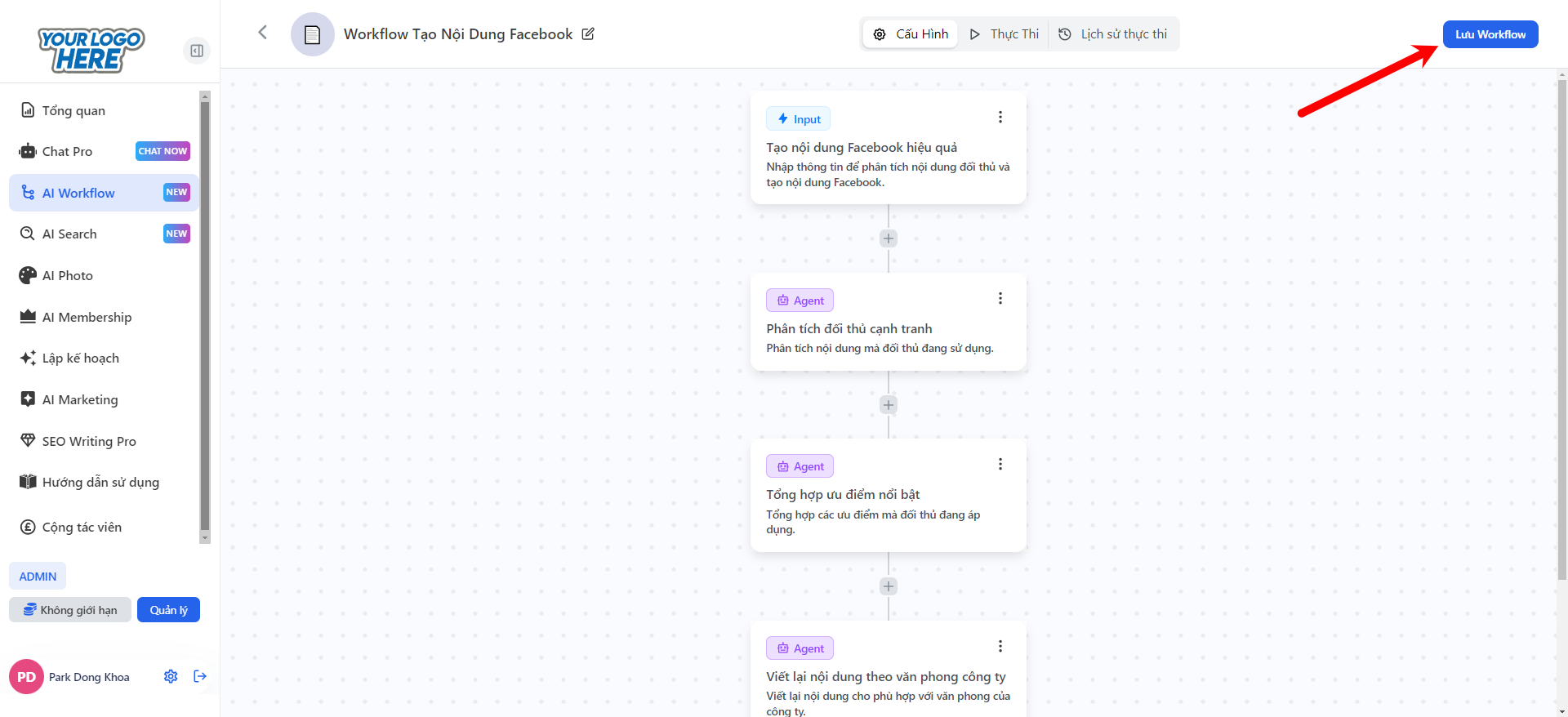Add a step below the Input node

pyautogui.click(x=889, y=238)
